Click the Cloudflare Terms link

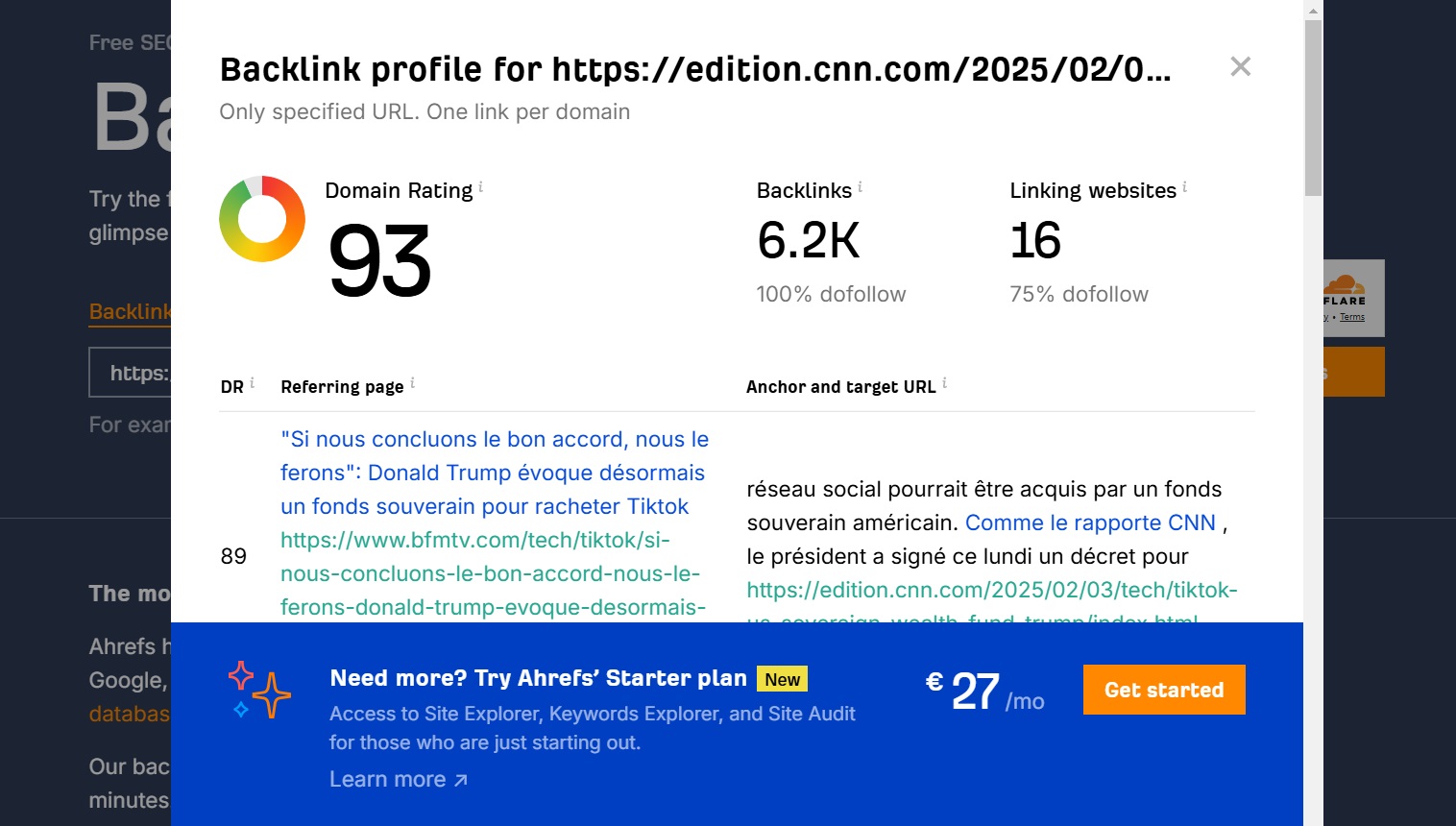tap(1350, 317)
